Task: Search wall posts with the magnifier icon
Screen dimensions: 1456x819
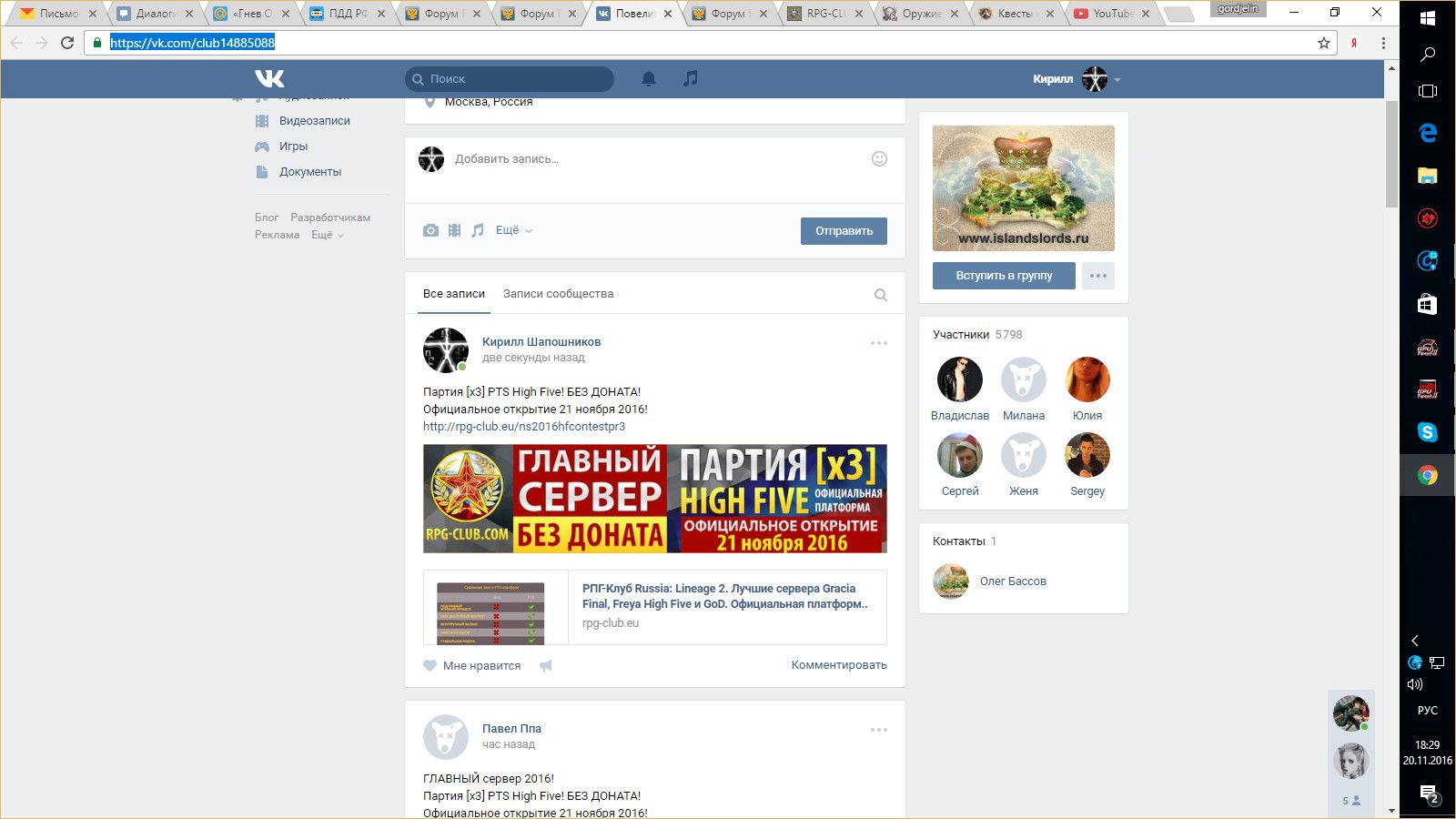Action: pos(880,295)
